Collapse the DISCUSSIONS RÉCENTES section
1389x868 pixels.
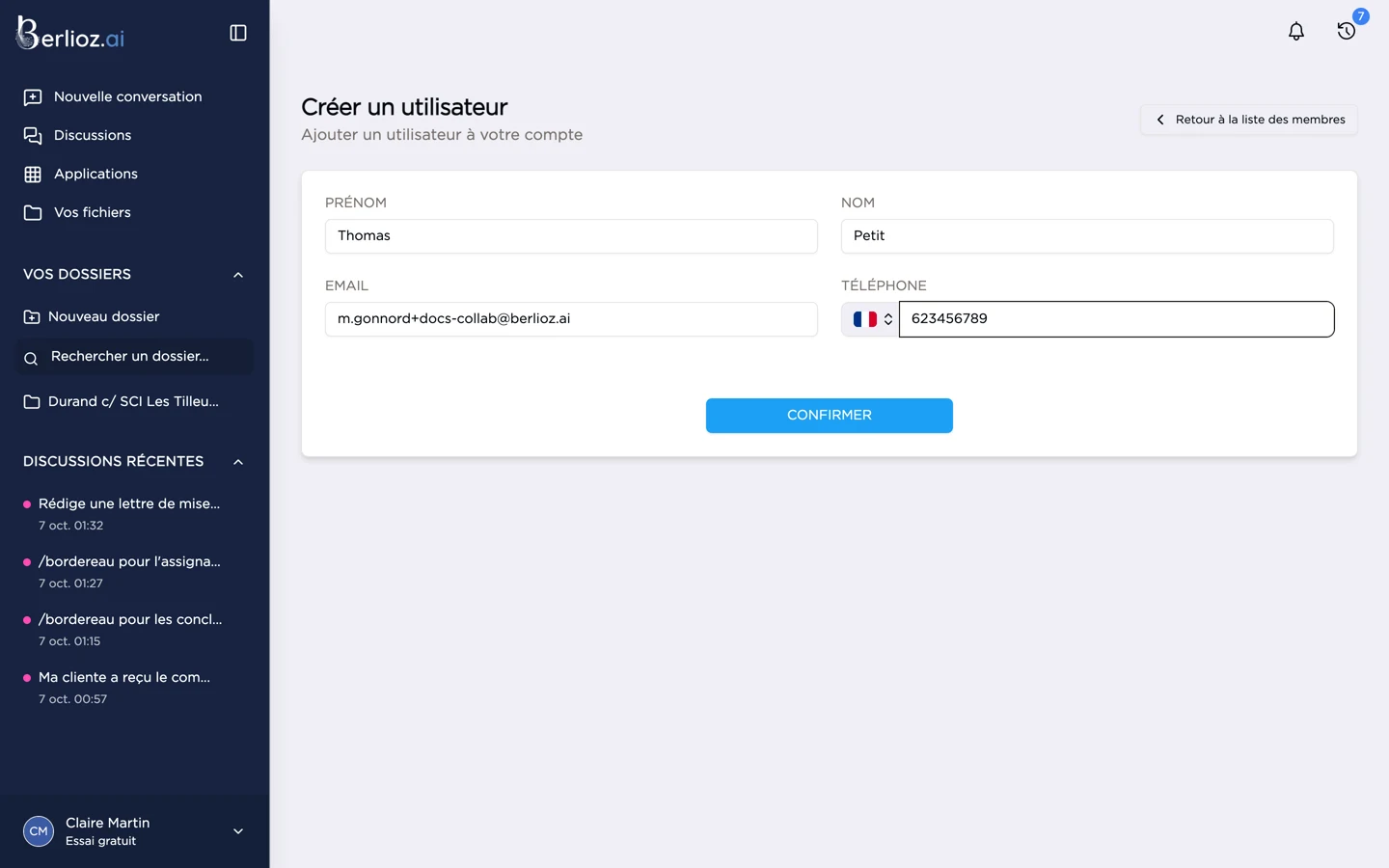click(x=238, y=462)
